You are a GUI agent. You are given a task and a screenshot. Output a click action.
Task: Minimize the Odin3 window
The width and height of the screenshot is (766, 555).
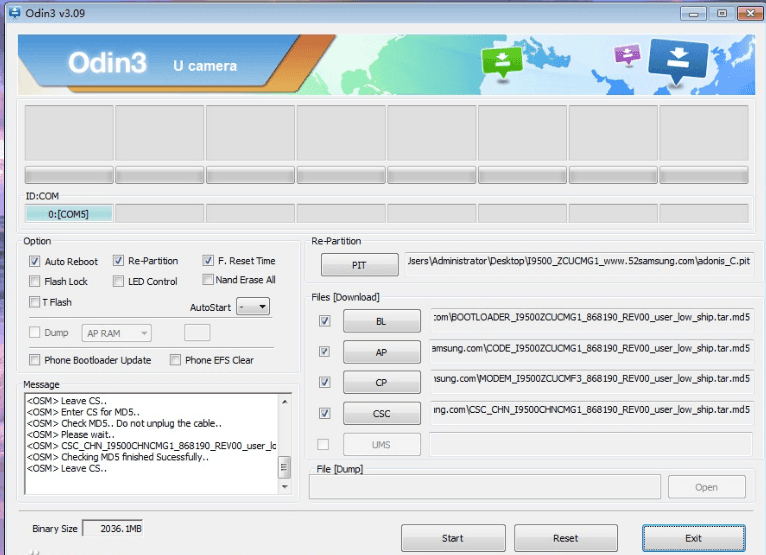(694, 14)
